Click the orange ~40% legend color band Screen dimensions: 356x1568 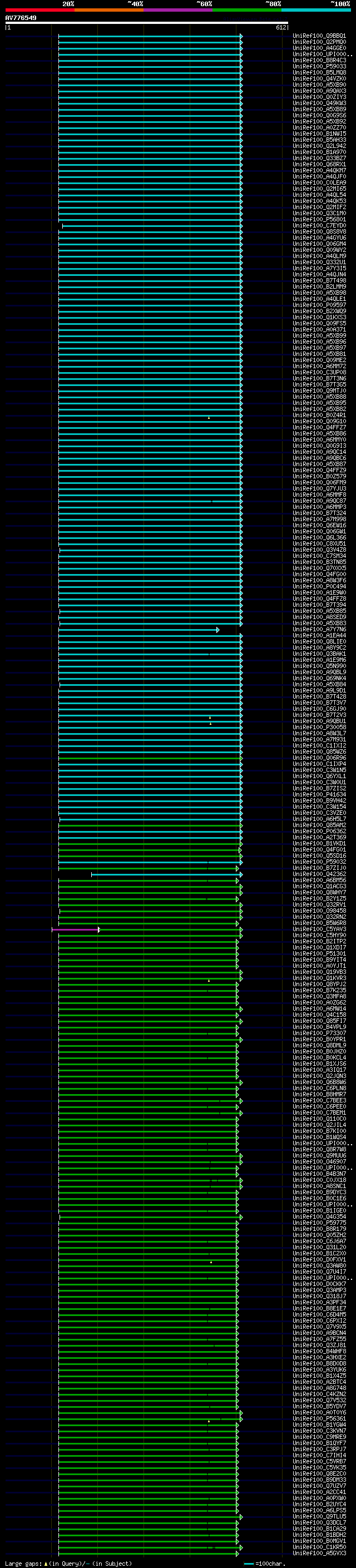(x=109, y=10)
